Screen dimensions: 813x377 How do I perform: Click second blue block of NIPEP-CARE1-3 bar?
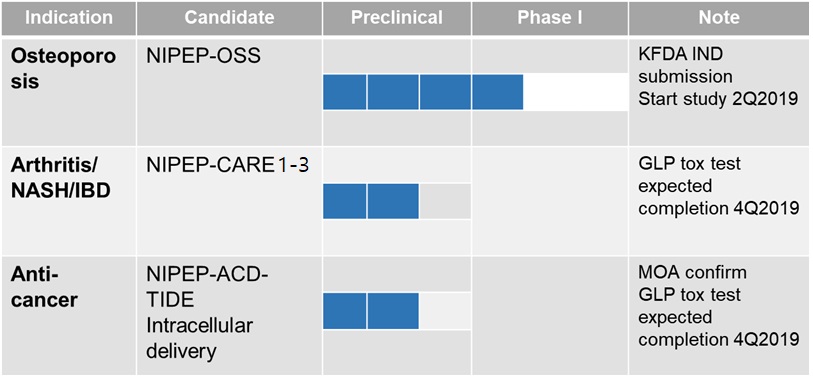point(393,201)
